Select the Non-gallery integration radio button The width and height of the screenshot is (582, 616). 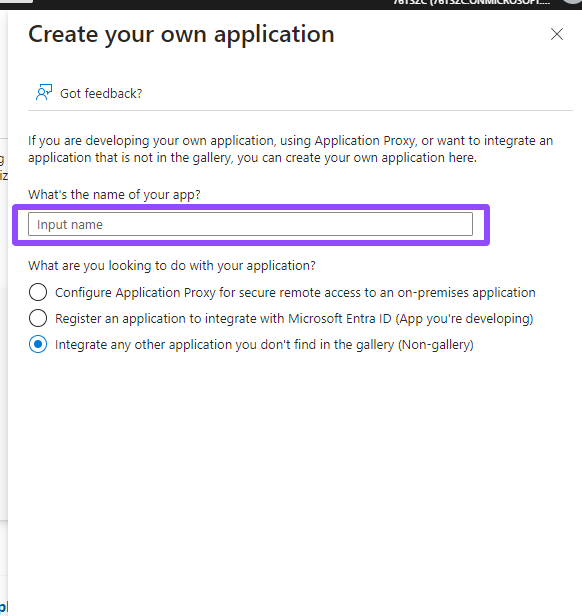click(x=38, y=344)
